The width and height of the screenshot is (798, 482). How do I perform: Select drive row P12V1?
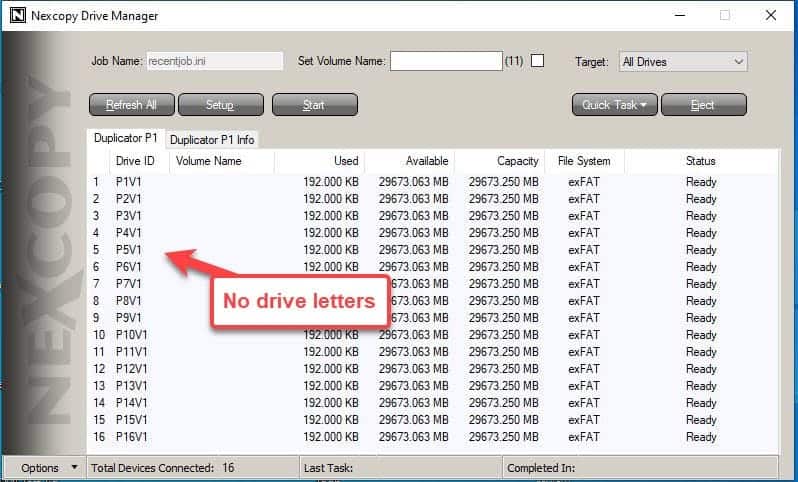click(433, 368)
